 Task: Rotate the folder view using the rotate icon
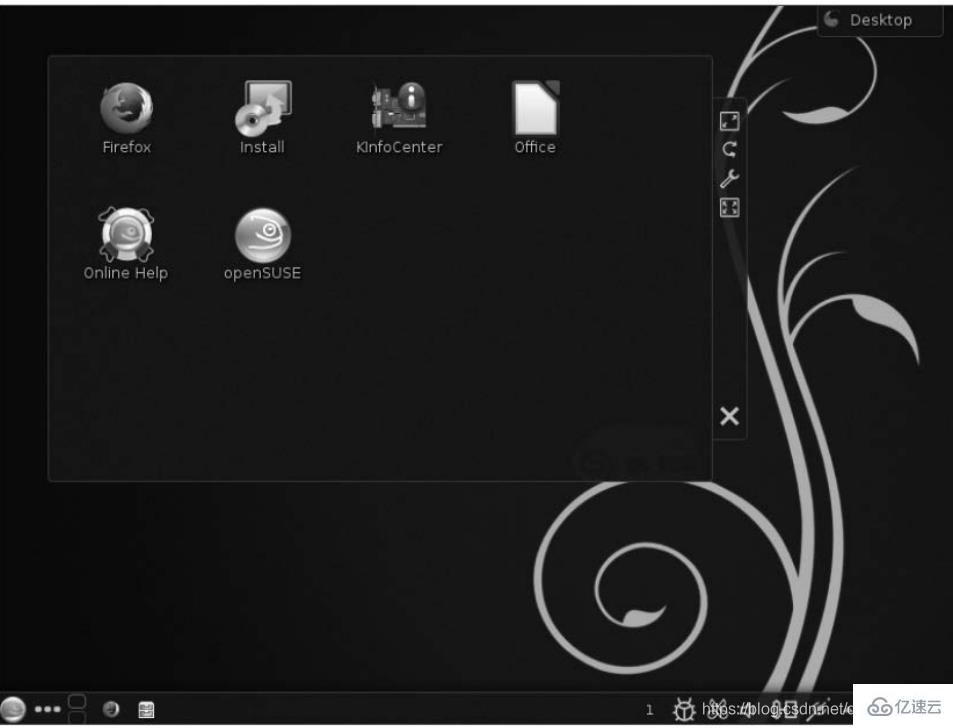730,148
